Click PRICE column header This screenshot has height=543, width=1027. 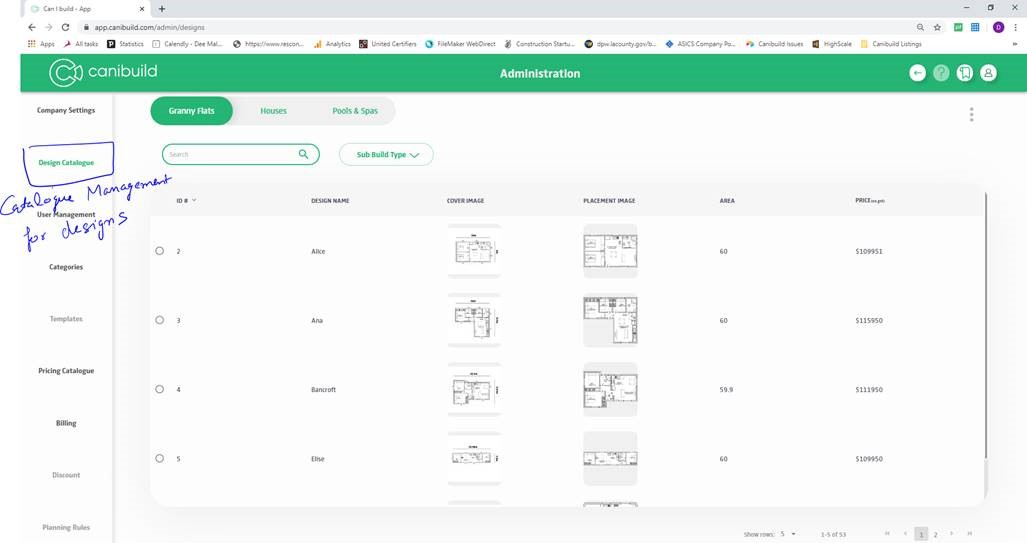pyautogui.click(x=870, y=200)
